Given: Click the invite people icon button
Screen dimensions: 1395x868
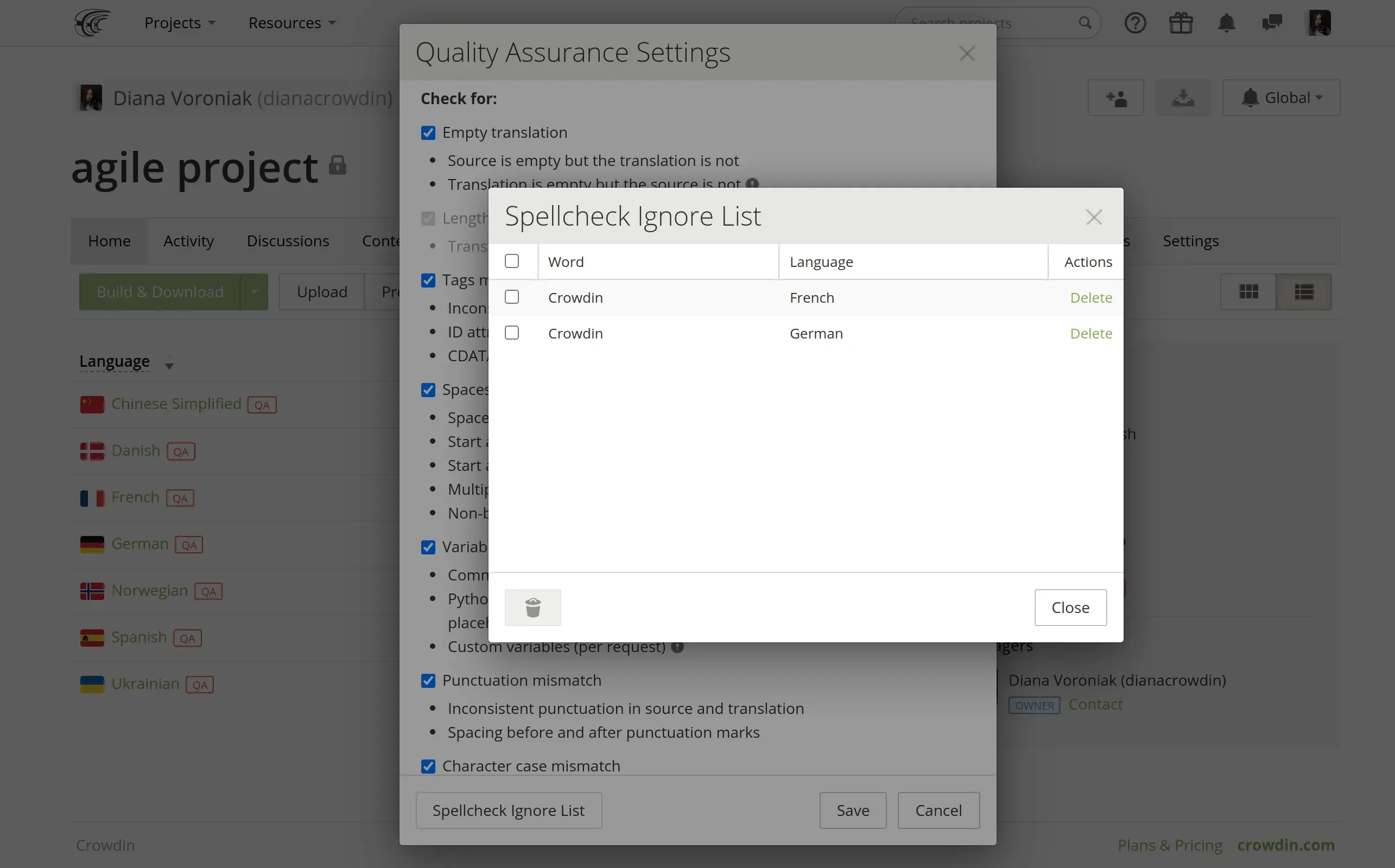Looking at the screenshot, I should tap(1116, 98).
